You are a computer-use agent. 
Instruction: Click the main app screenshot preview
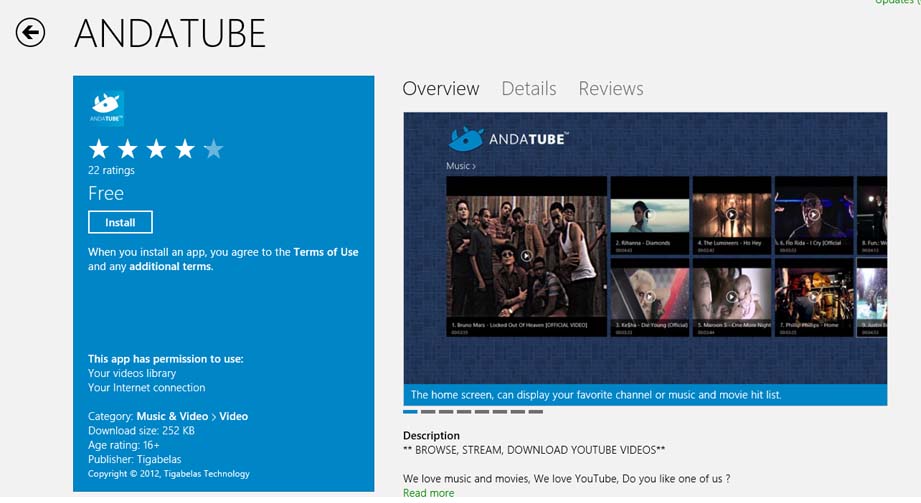[645, 259]
